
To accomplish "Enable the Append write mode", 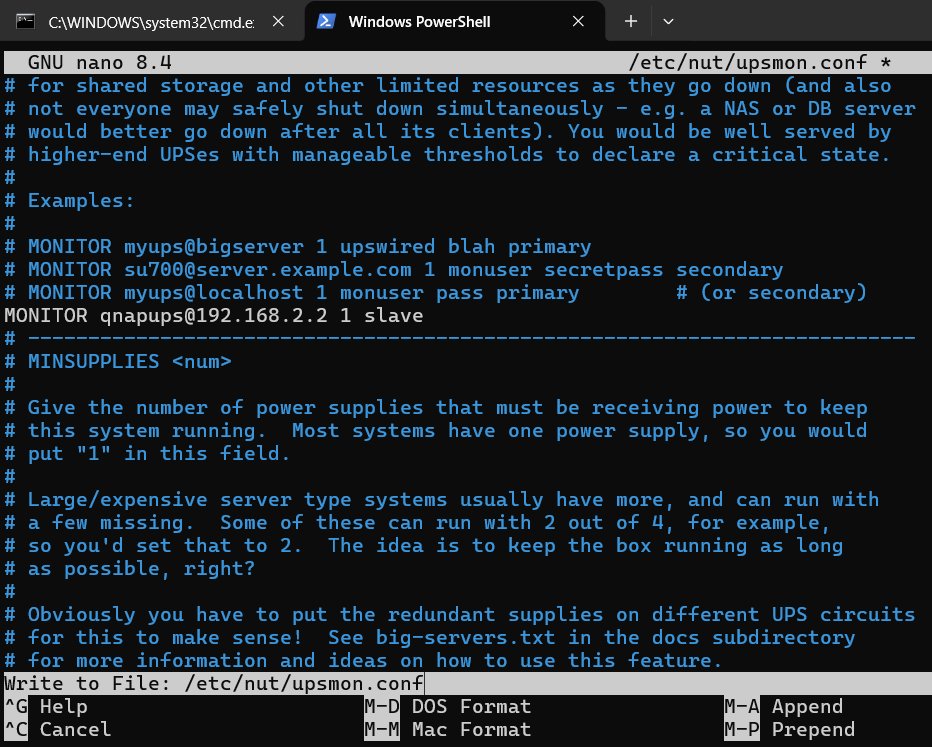I will [807, 707].
